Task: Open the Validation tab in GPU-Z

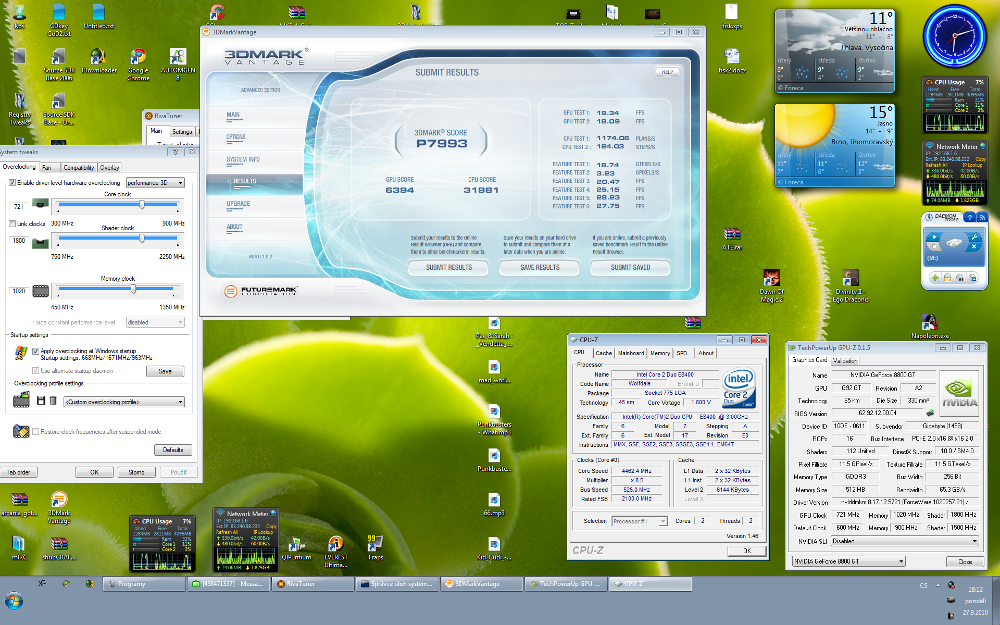Action: pyautogui.click(x=845, y=360)
